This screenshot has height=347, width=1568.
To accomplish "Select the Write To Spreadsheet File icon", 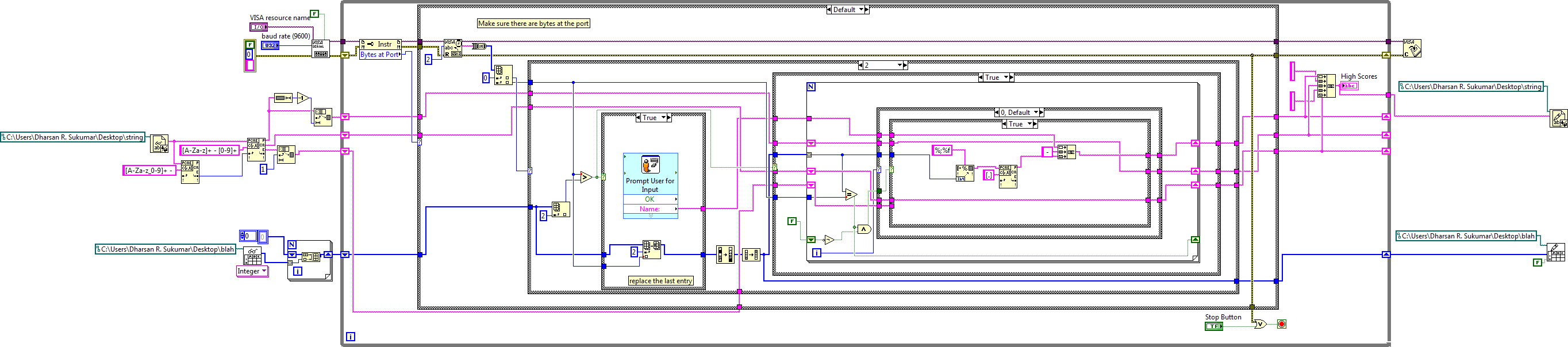I will point(1557,253).
